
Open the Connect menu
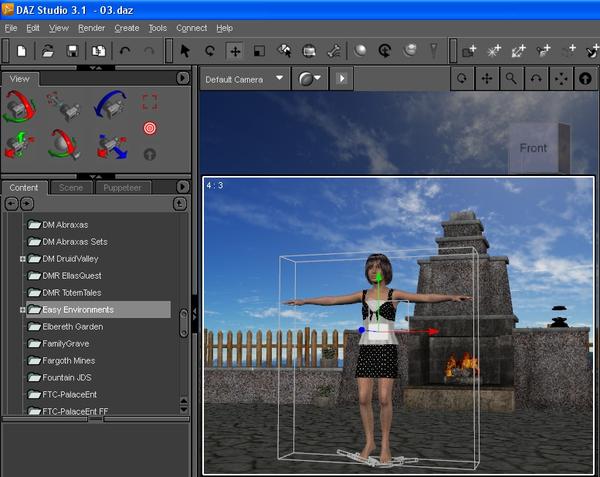click(x=191, y=28)
